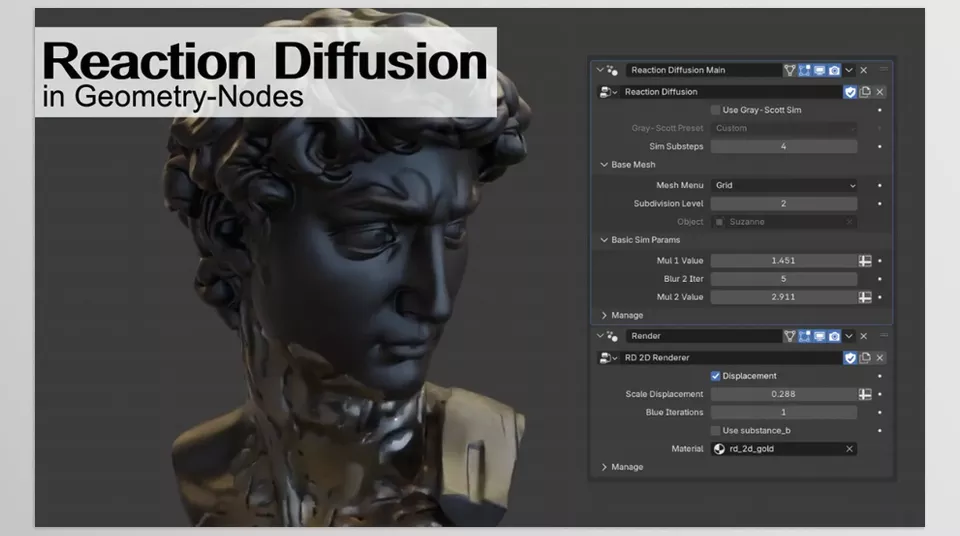Click animate dot beside Subdivision Level

pos(880,203)
